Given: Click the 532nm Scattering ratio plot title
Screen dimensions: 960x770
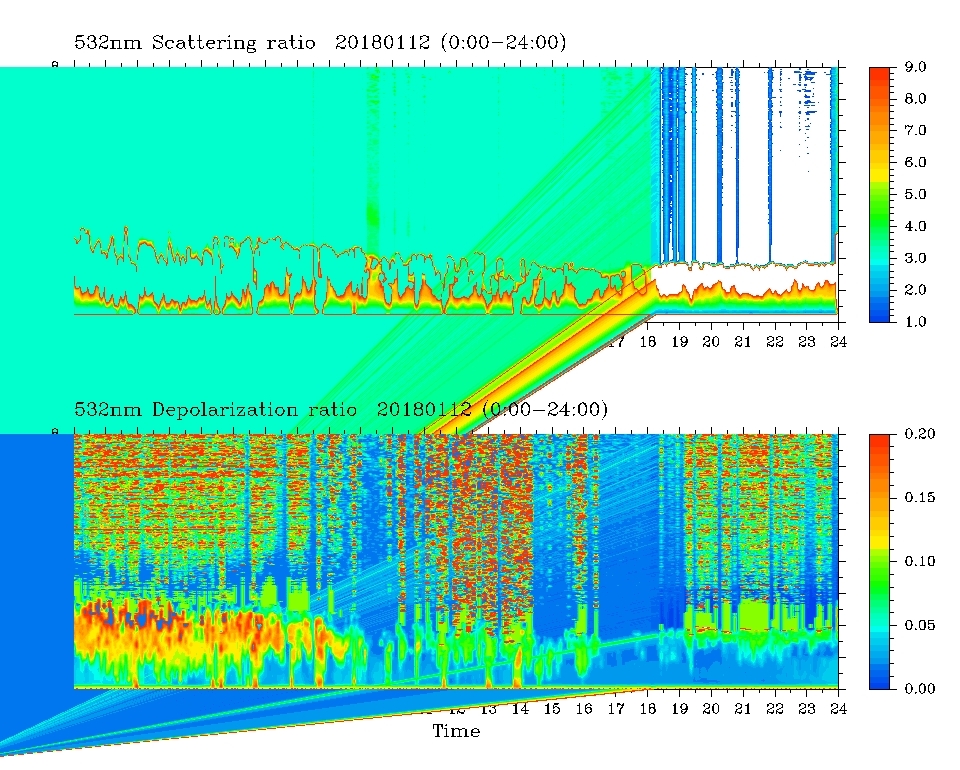Looking at the screenshot, I should pyautogui.click(x=320, y=42).
